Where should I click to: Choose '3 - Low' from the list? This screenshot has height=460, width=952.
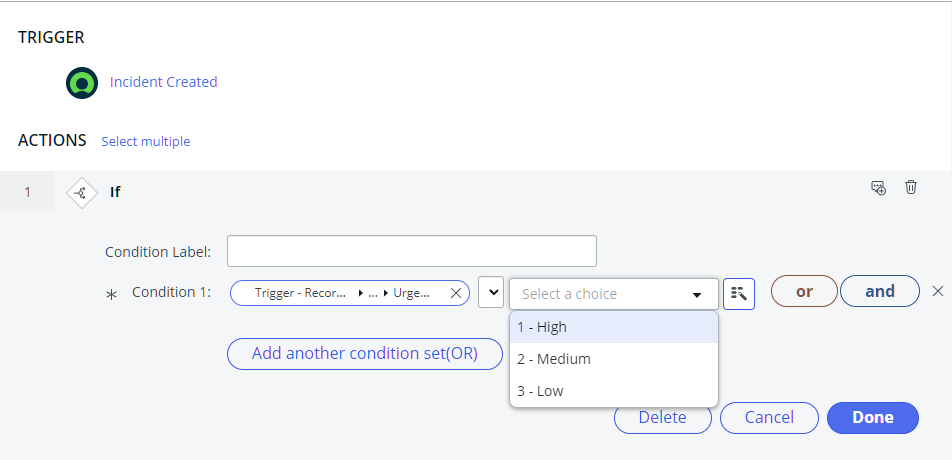[x=613, y=391]
